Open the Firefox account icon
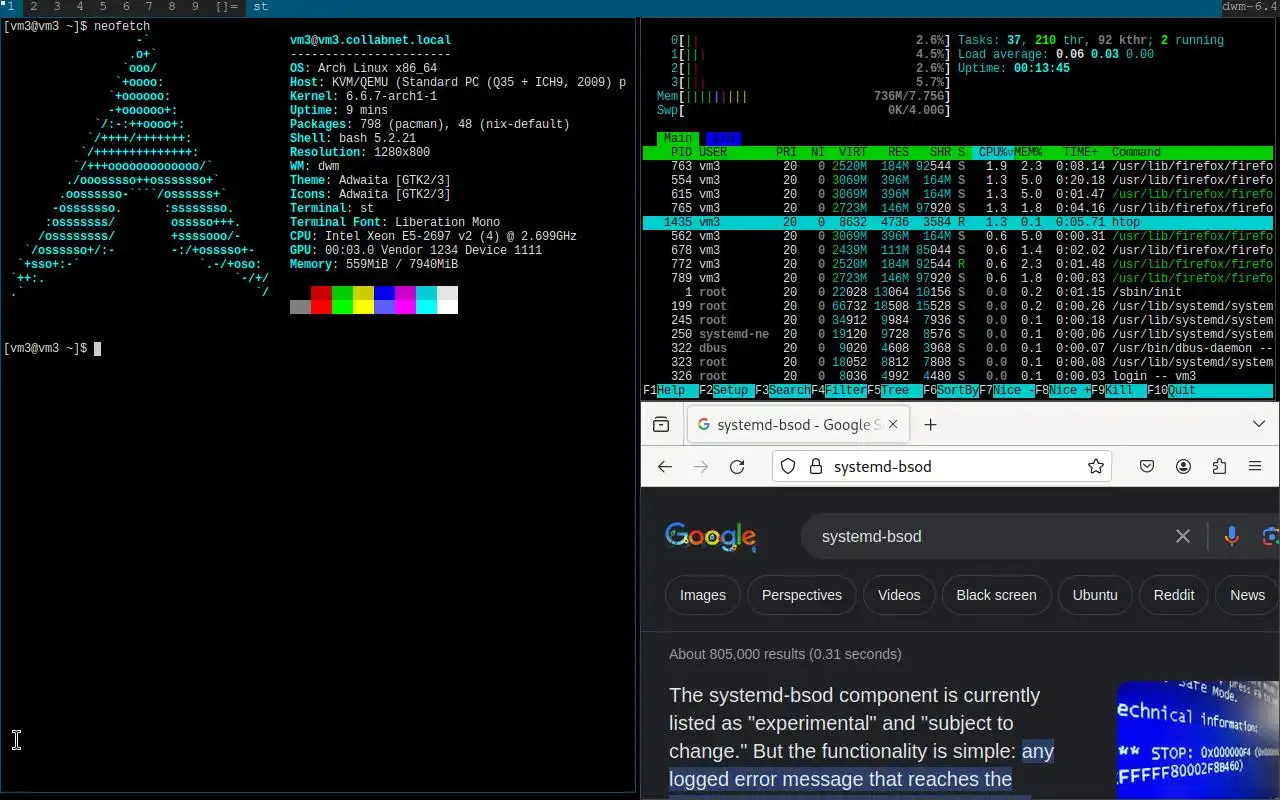The height and width of the screenshot is (800, 1280). click(x=1184, y=467)
